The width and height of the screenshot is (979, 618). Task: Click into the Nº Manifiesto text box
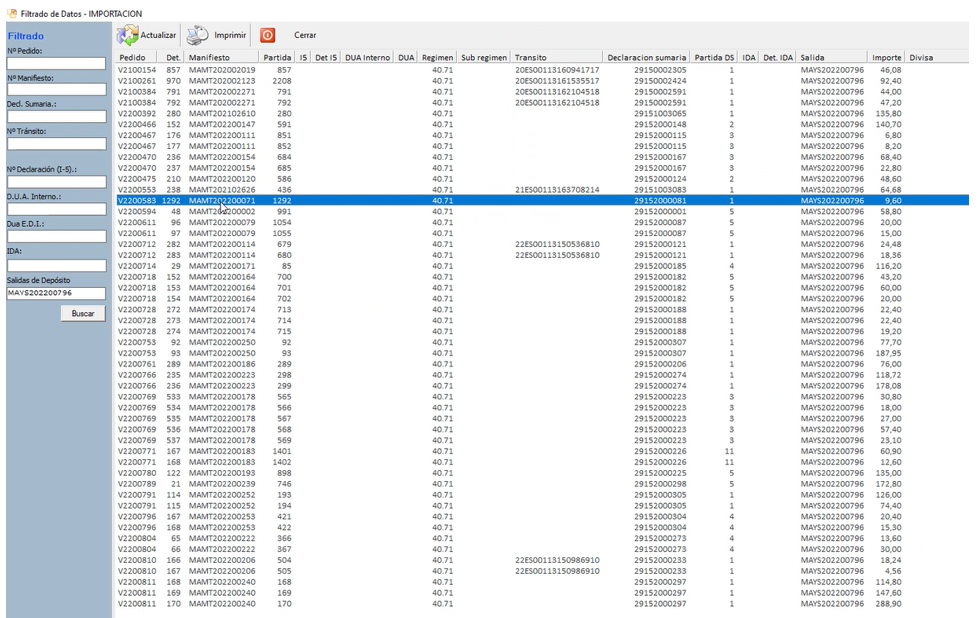[56, 90]
